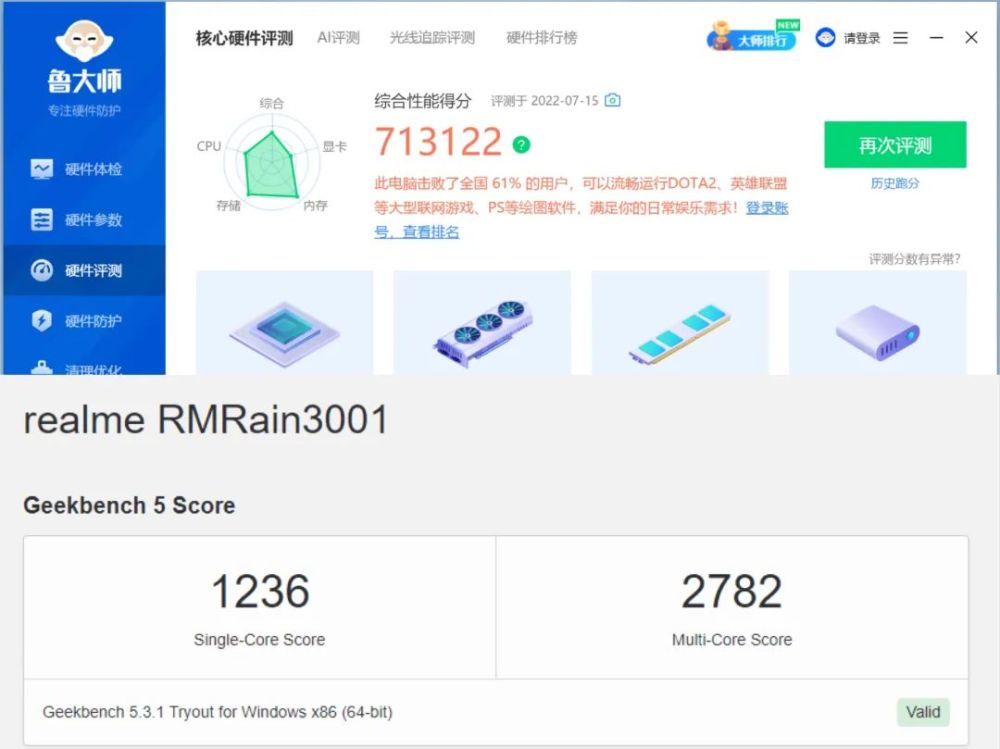
Task: Click the 硬件评测 gauge icon
Action: (x=42, y=271)
